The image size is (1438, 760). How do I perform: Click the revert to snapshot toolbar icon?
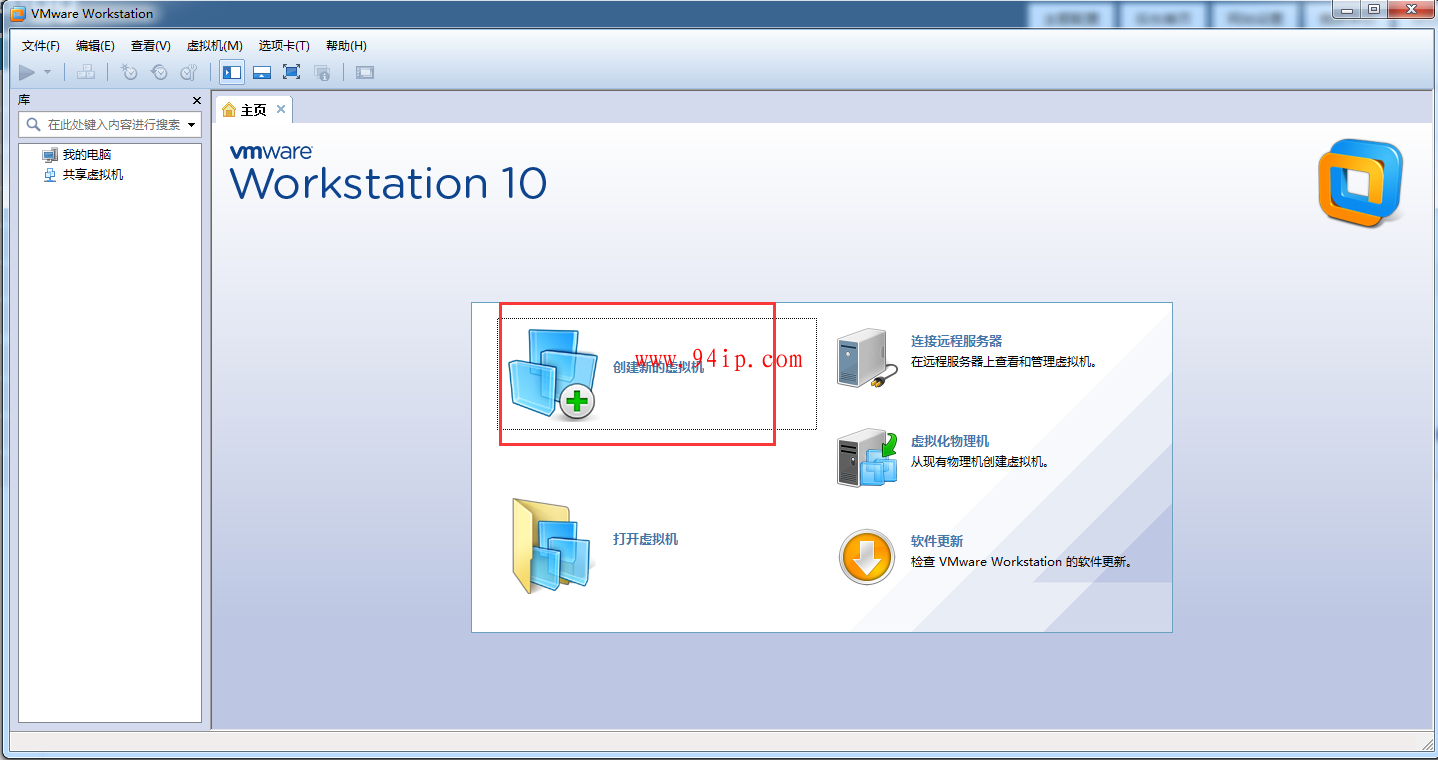coord(159,72)
